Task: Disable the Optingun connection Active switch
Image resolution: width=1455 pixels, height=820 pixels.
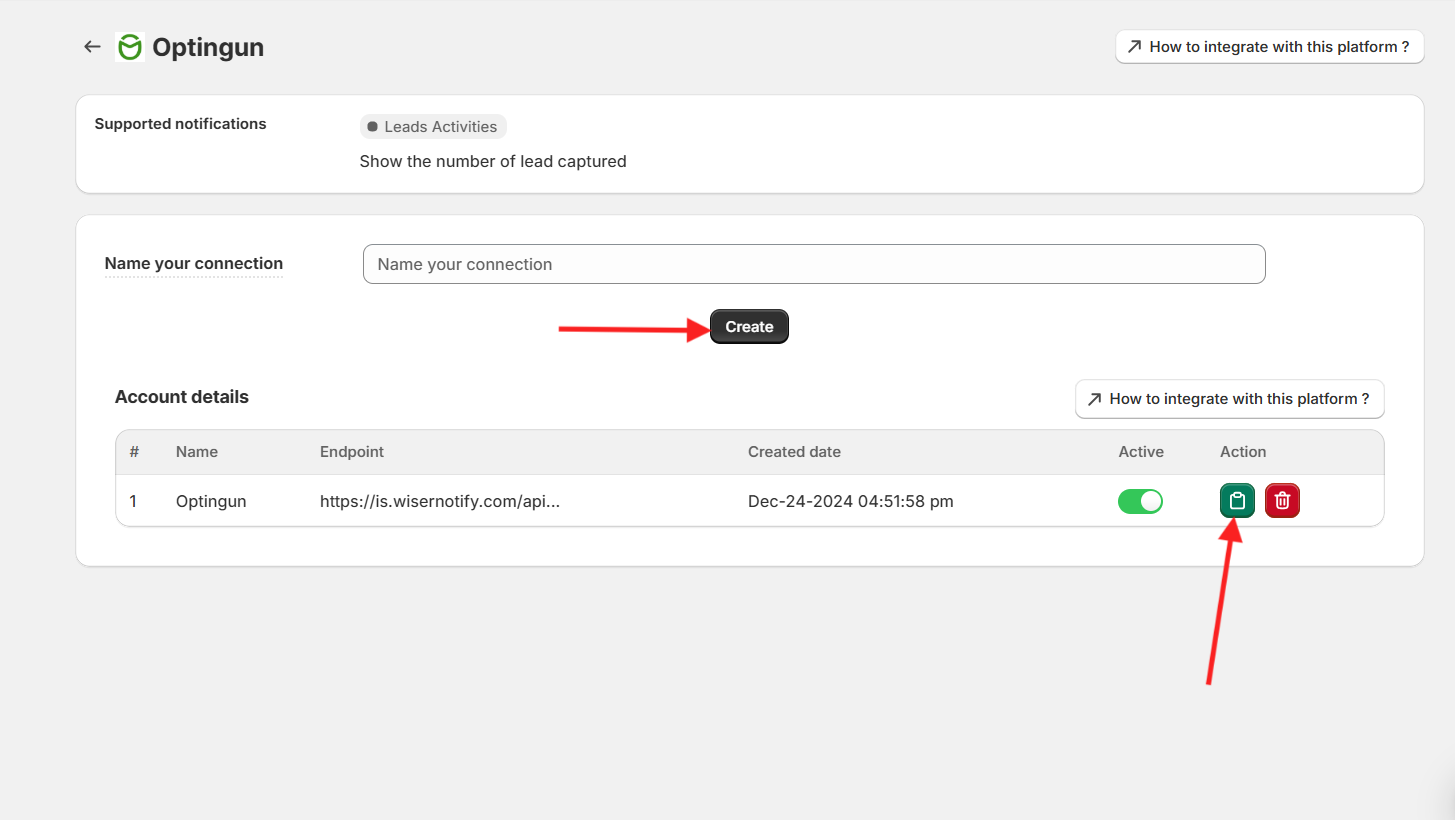Action: coord(1140,501)
